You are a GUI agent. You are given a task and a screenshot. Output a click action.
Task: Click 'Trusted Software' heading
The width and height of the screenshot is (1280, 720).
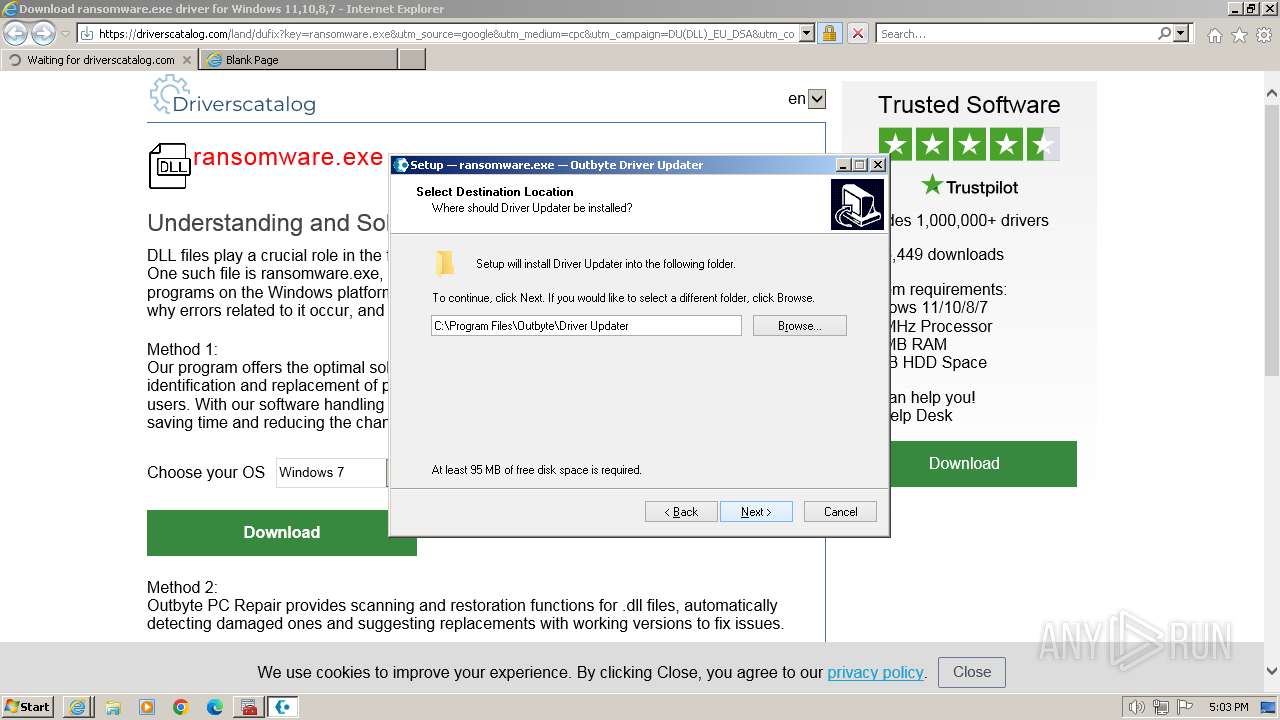969,105
